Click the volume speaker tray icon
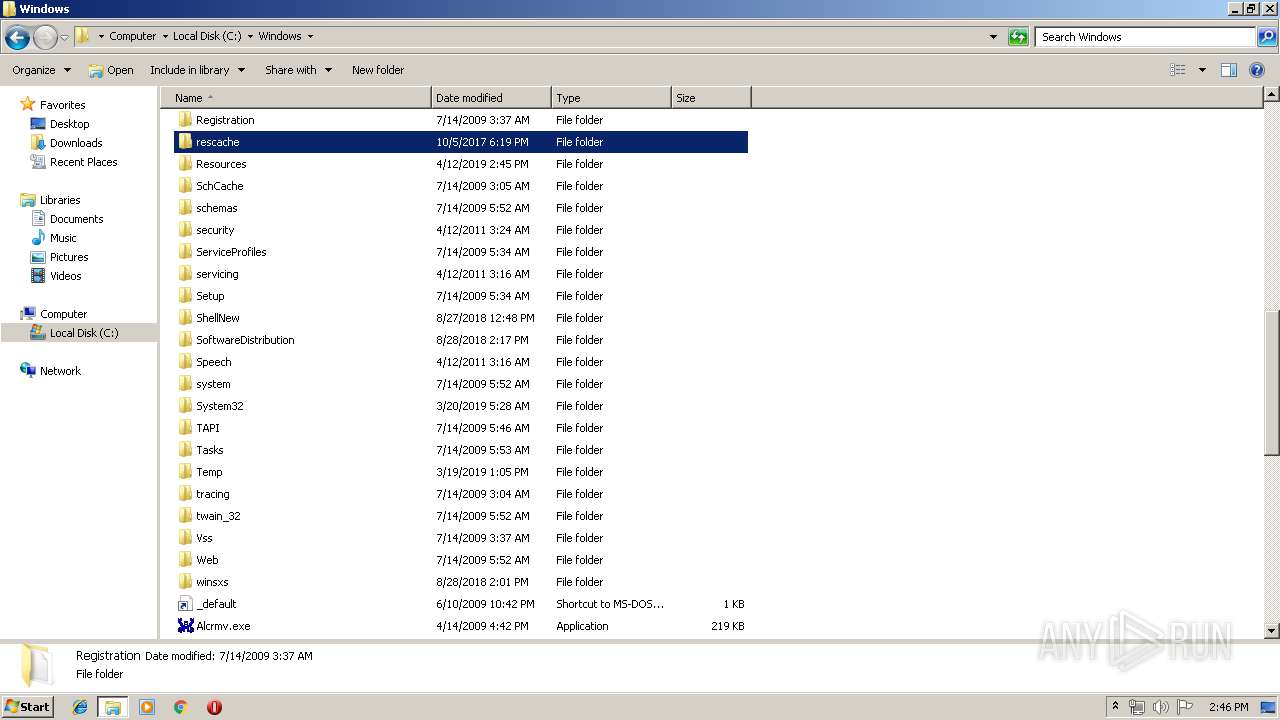Viewport: 1280px width, 720px height. pyautogui.click(x=1161, y=707)
